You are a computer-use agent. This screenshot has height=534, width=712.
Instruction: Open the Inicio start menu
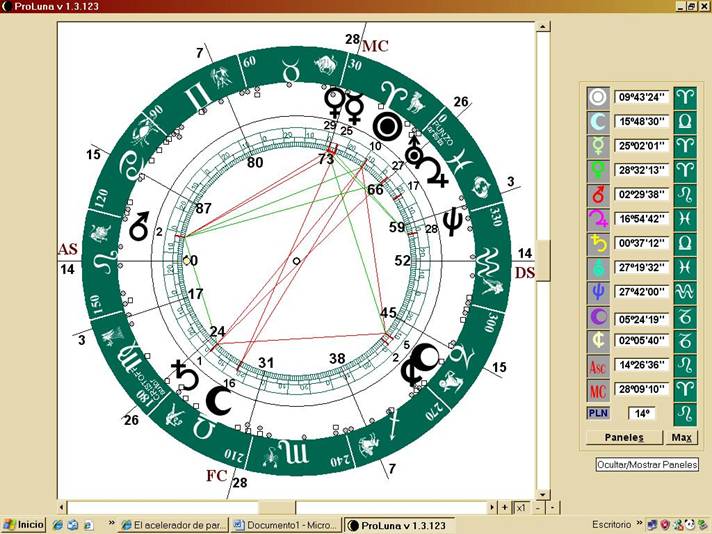24,524
